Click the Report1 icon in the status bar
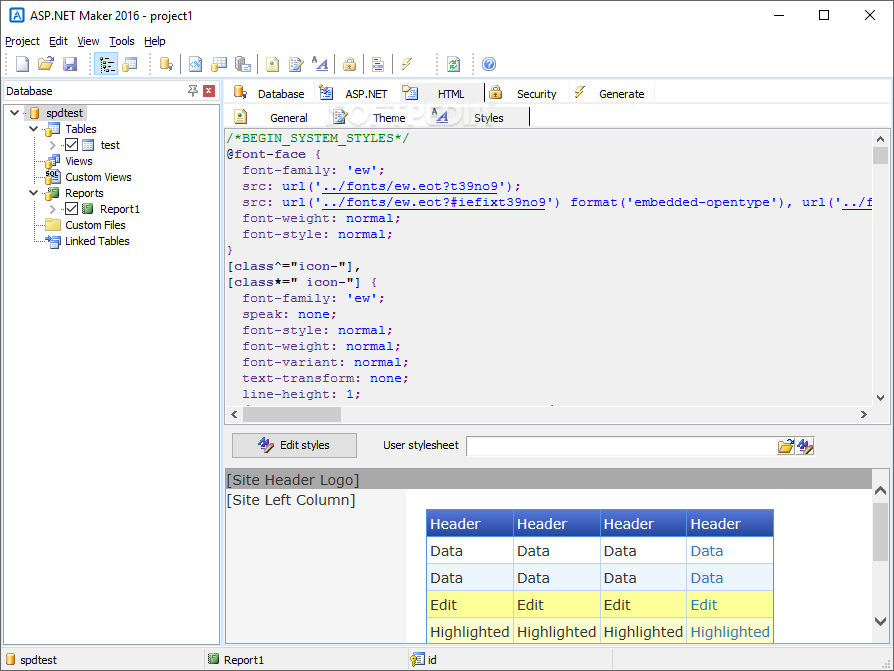Image resolution: width=894 pixels, height=671 pixels. click(213, 659)
